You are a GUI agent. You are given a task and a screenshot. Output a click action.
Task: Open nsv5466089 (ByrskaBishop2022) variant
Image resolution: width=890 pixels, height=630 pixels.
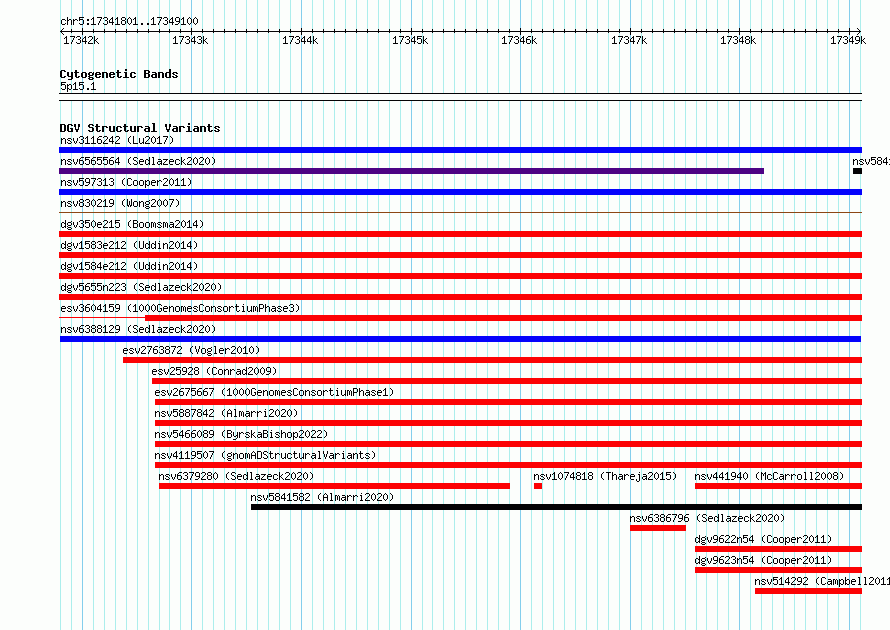coord(241,434)
